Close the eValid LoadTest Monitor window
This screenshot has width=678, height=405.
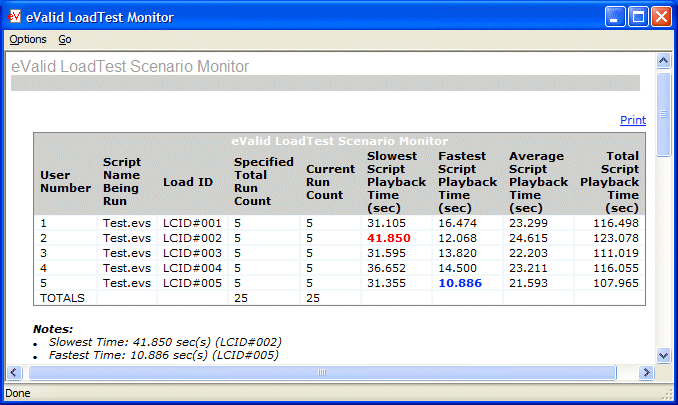click(x=662, y=17)
